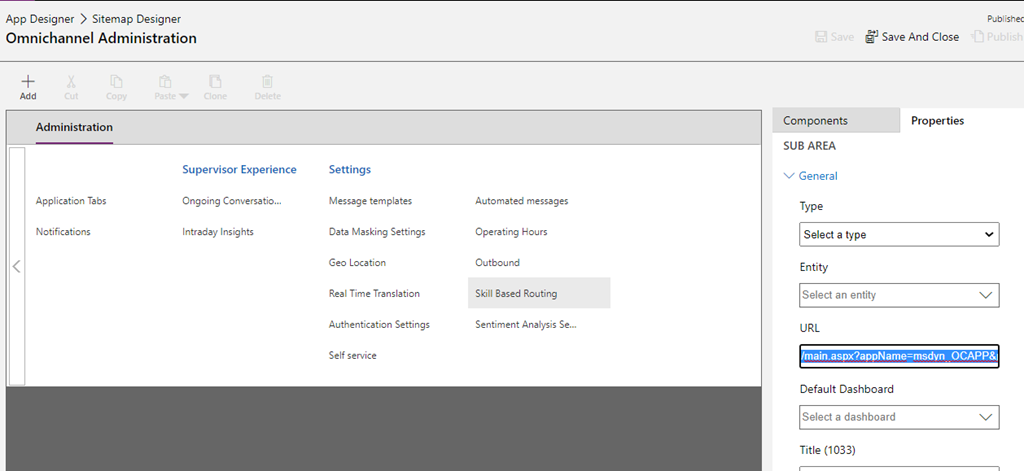Select Self service subarea
The image size is (1024, 471).
pos(353,355)
